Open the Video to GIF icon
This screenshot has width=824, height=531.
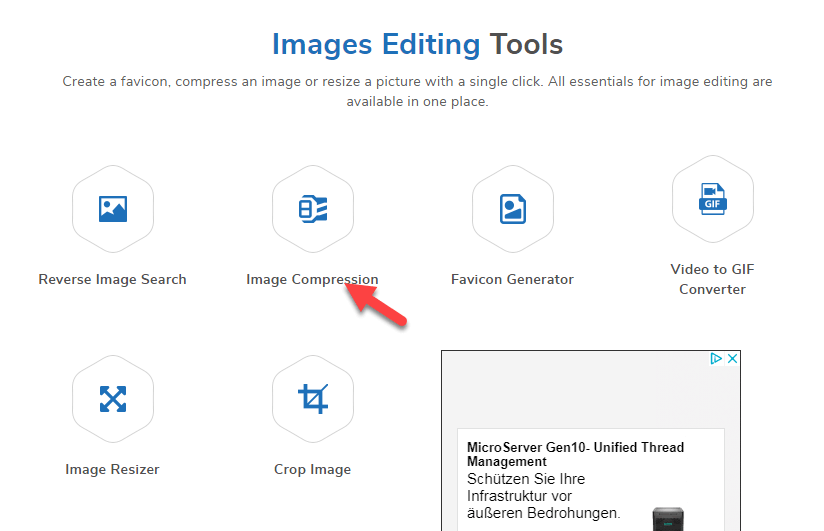[x=713, y=199]
